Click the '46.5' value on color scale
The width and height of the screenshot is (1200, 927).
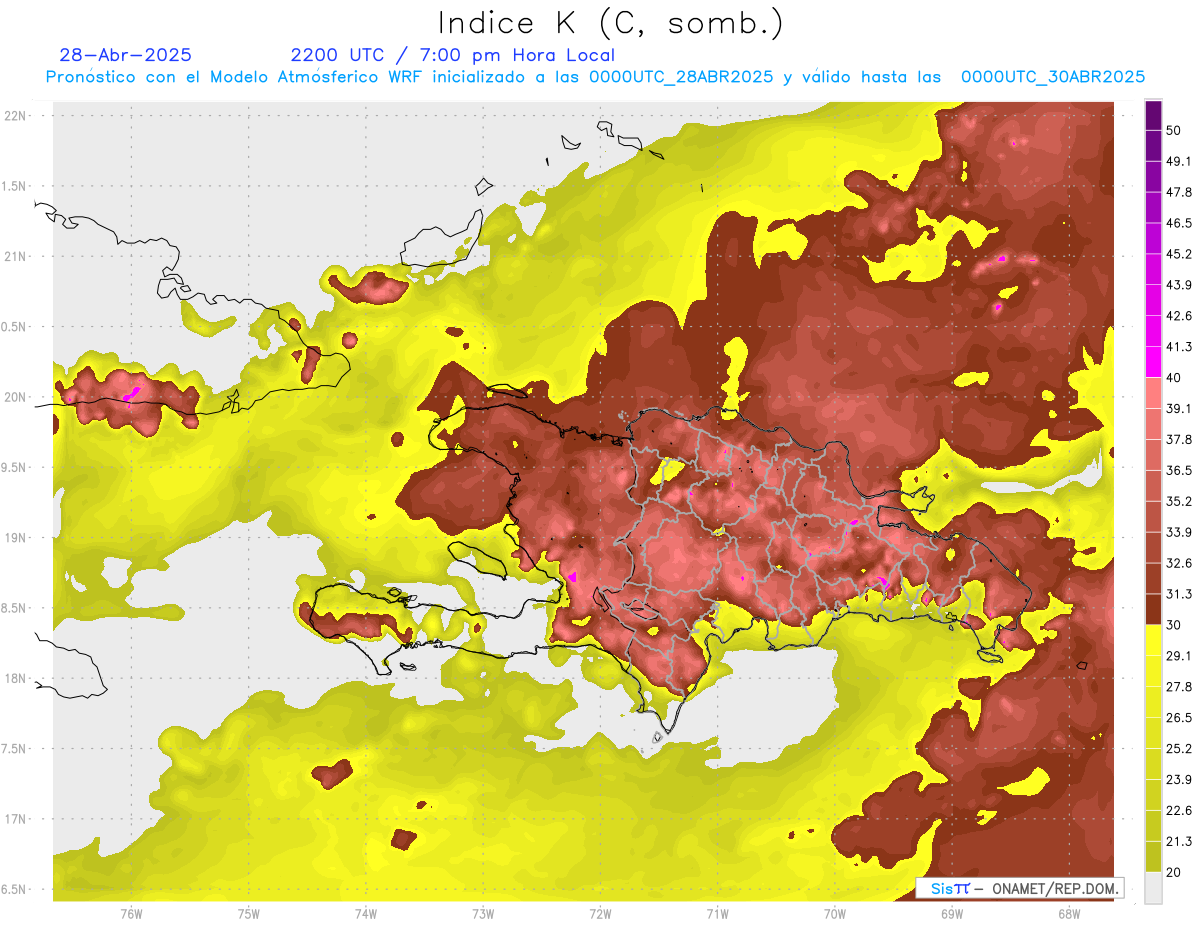click(x=1178, y=224)
